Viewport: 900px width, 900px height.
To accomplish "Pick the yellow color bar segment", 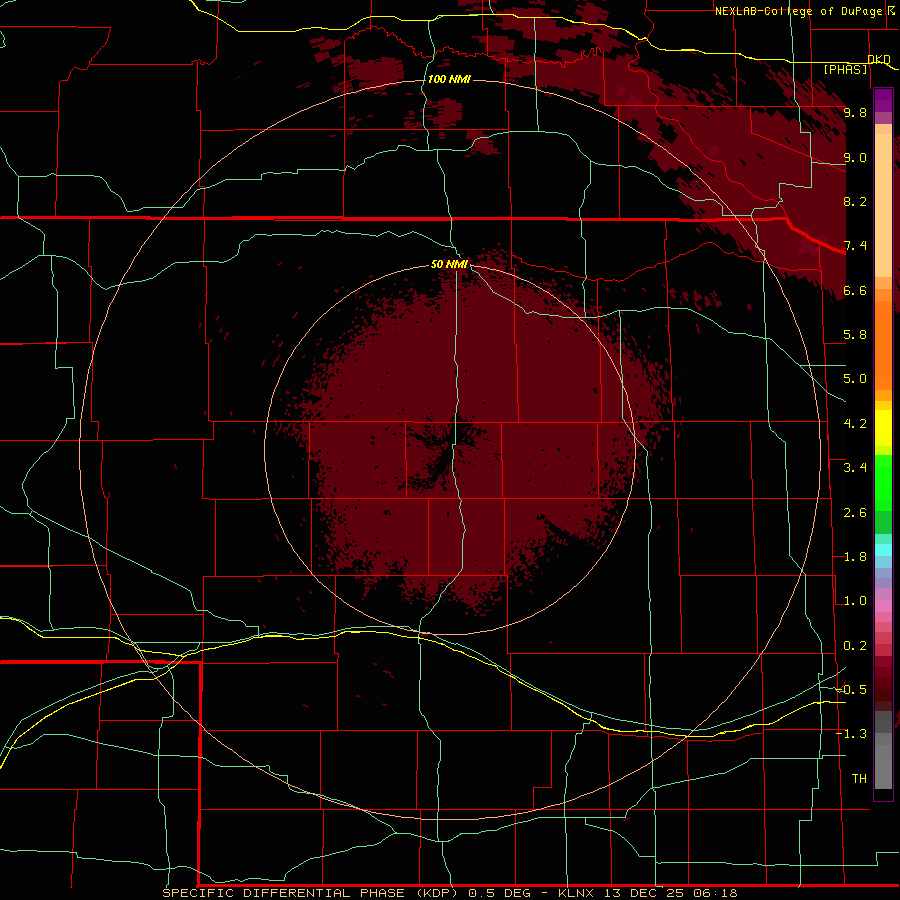I will (x=883, y=427).
